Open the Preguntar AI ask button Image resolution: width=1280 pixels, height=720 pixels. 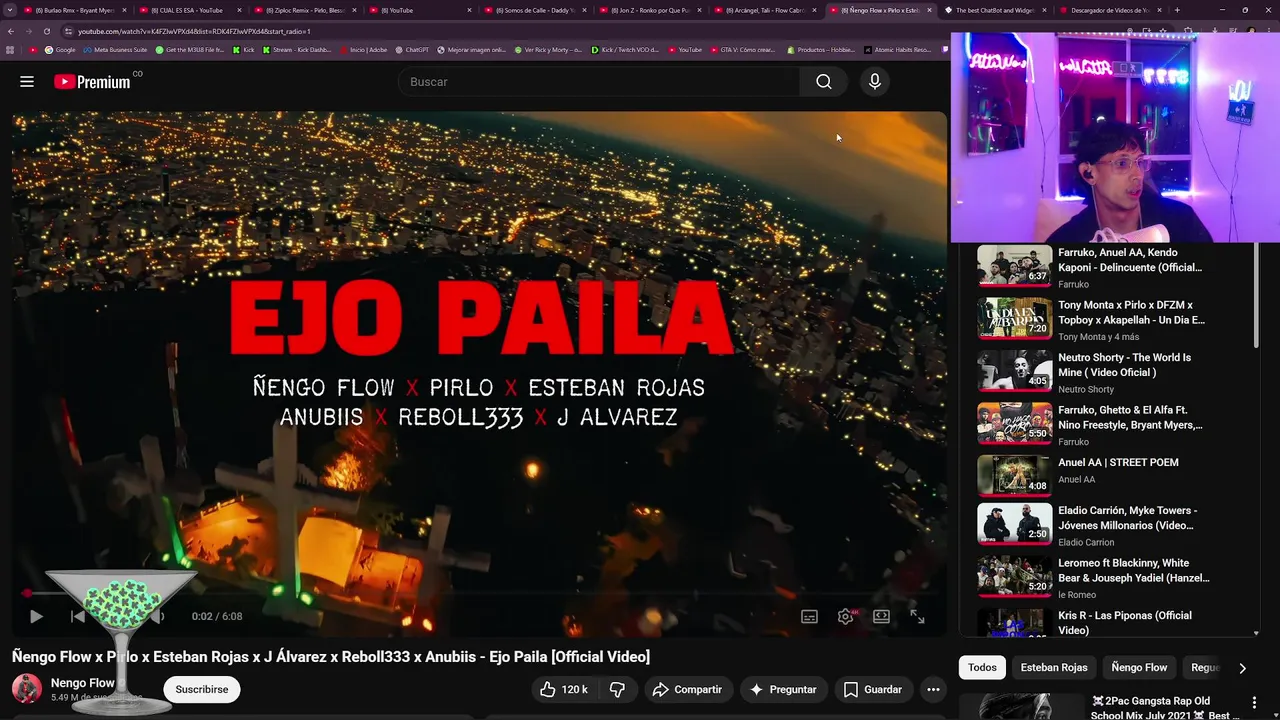click(783, 689)
